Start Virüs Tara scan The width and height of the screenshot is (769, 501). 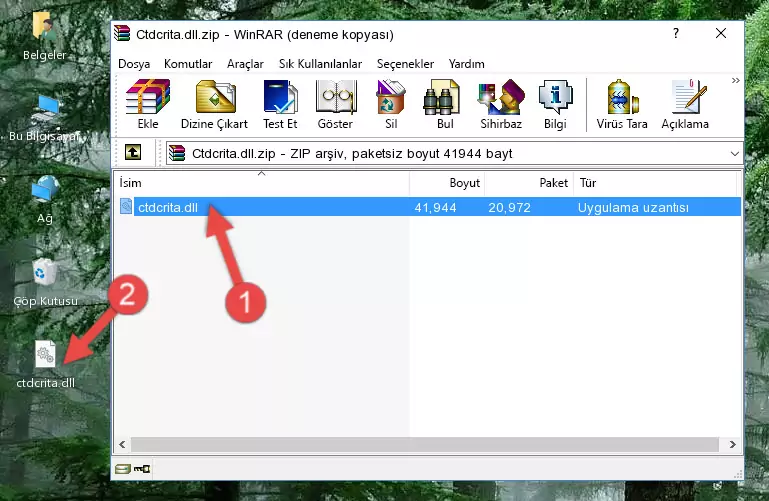(622, 104)
